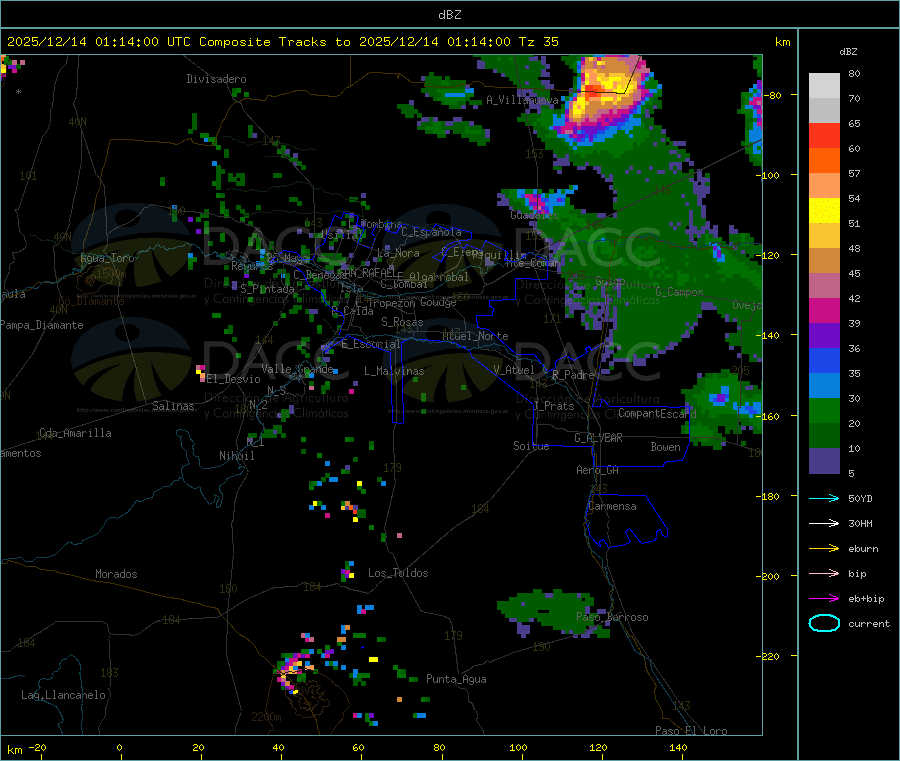Viewport: 900px width, 761px height.
Task: Click the Guadales map label
Action: (x=534, y=215)
